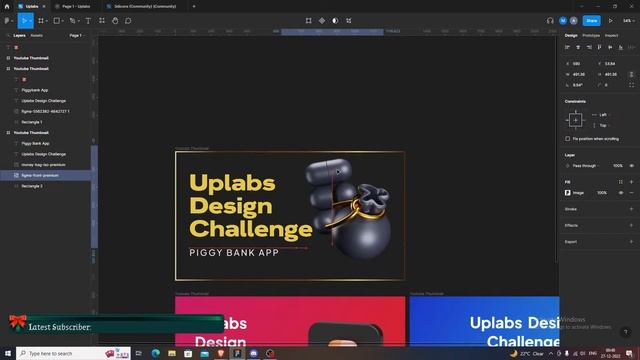Screen dimensions: 640x360
Task: Switch to the Assets tab
Action: (x=36, y=36)
